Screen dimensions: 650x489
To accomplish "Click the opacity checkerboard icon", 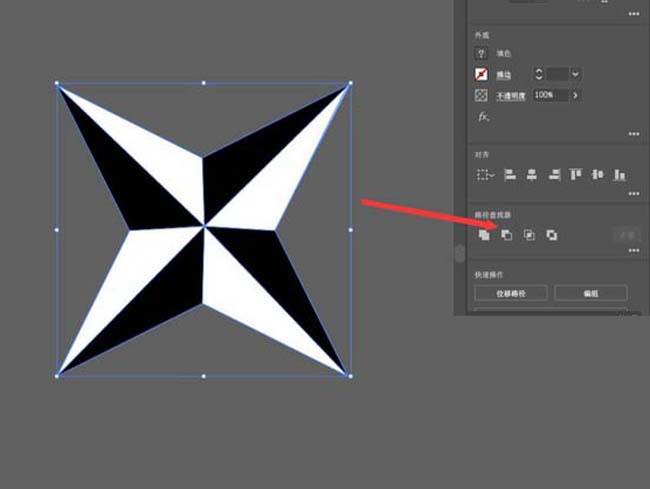I will click(x=481, y=95).
